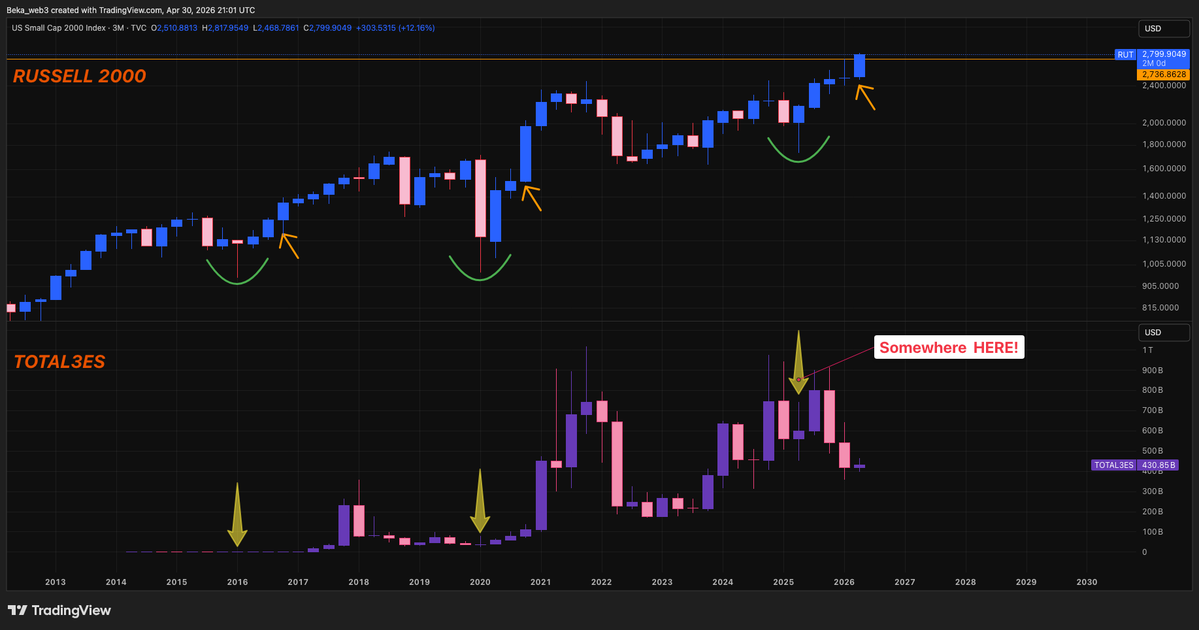The width and height of the screenshot is (1199, 630).
Task: Click the 100 B level on the lower scale
Action: tap(1152, 532)
